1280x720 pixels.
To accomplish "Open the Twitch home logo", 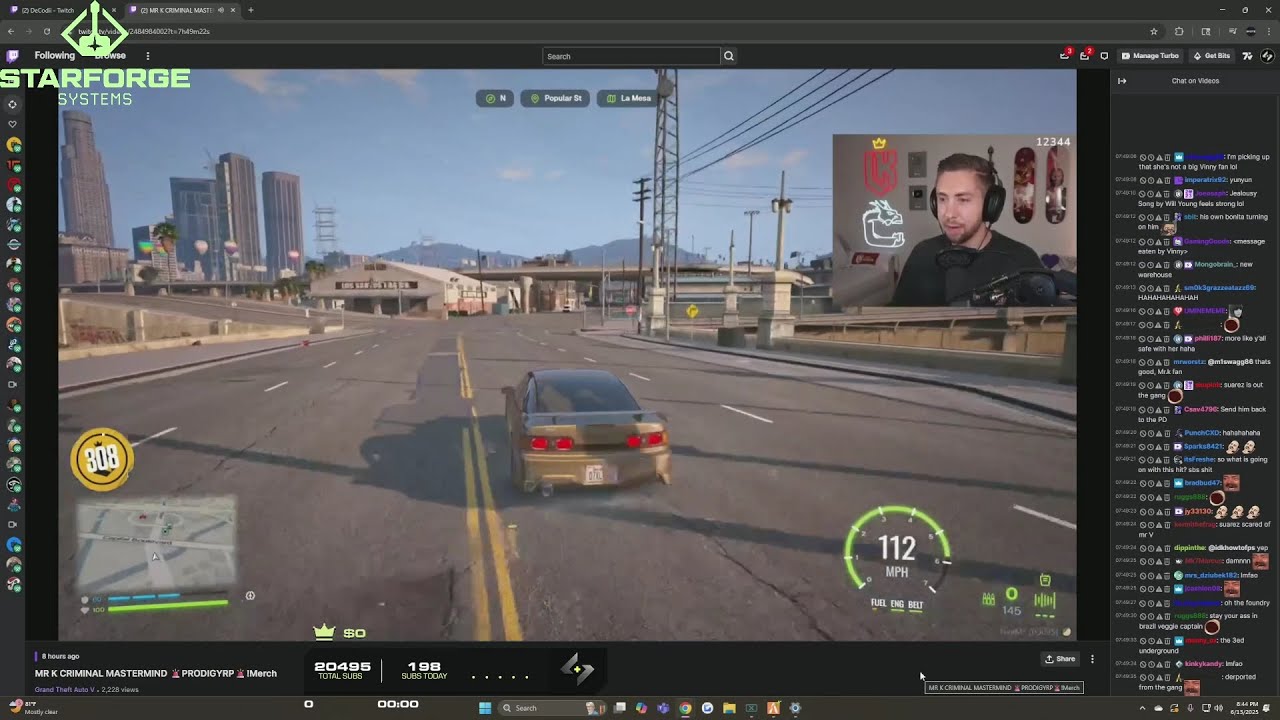I will [12, 56].
